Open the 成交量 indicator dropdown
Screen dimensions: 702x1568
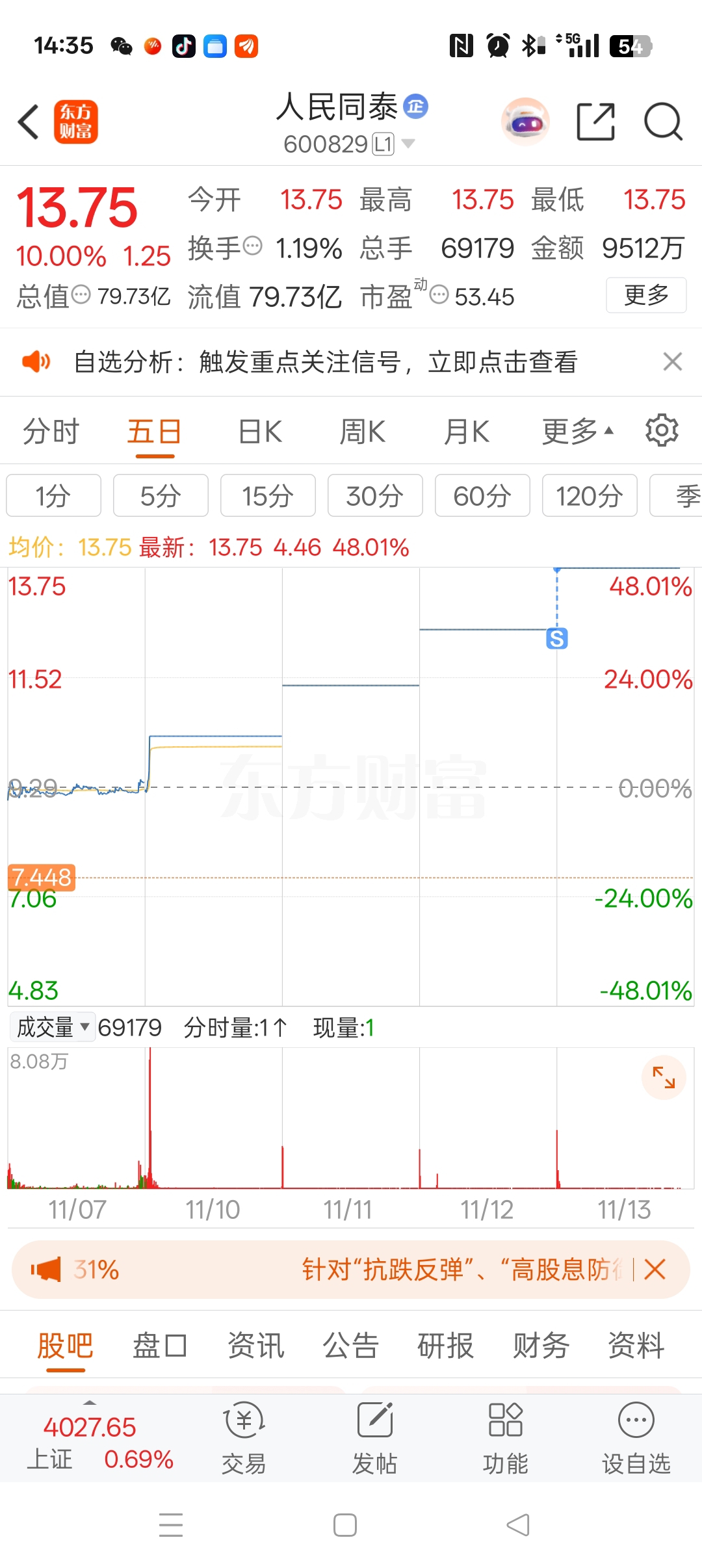tap(53, 1027)
